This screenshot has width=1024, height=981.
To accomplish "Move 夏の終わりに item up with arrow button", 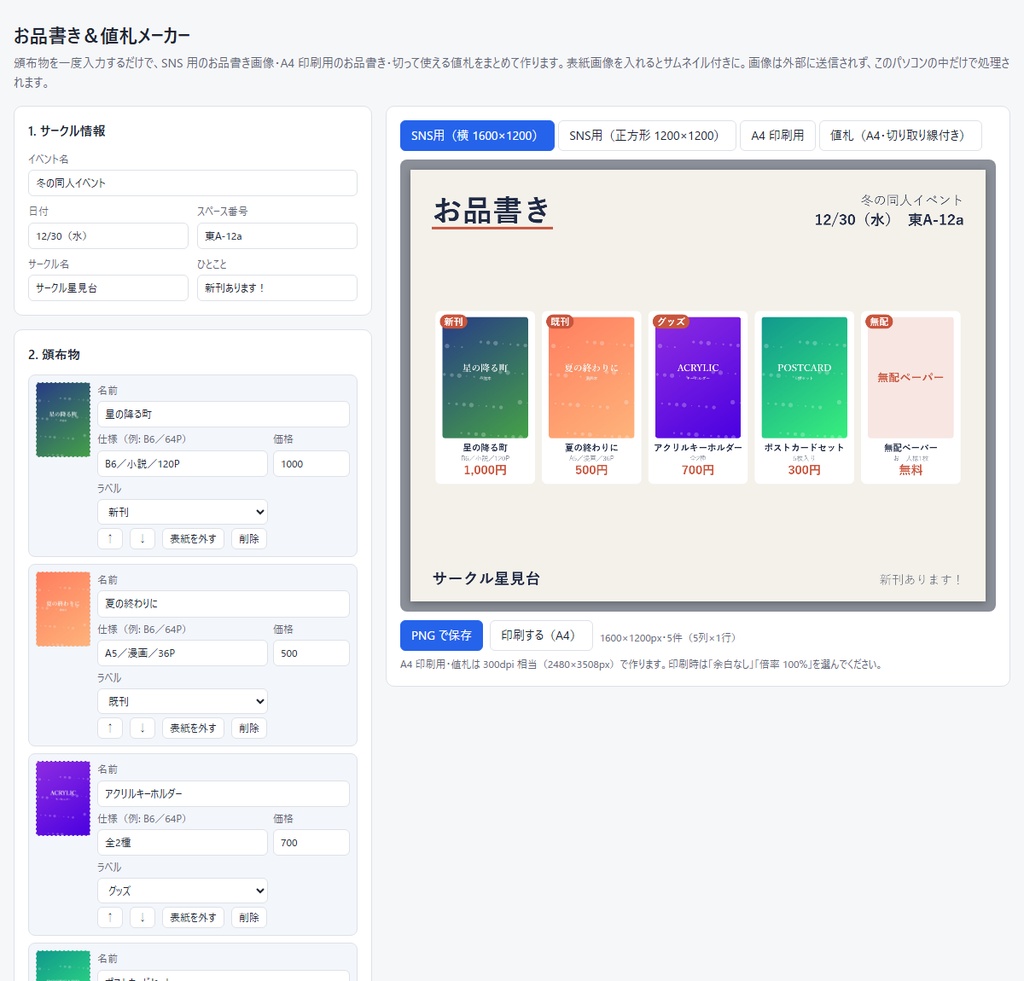I will pyautogui.click(x=110, y=728).
